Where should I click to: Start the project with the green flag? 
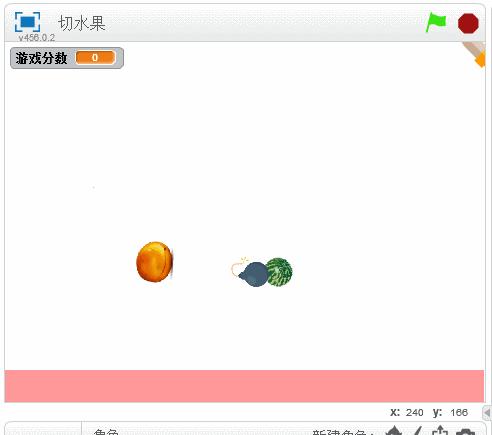[436, 23]
